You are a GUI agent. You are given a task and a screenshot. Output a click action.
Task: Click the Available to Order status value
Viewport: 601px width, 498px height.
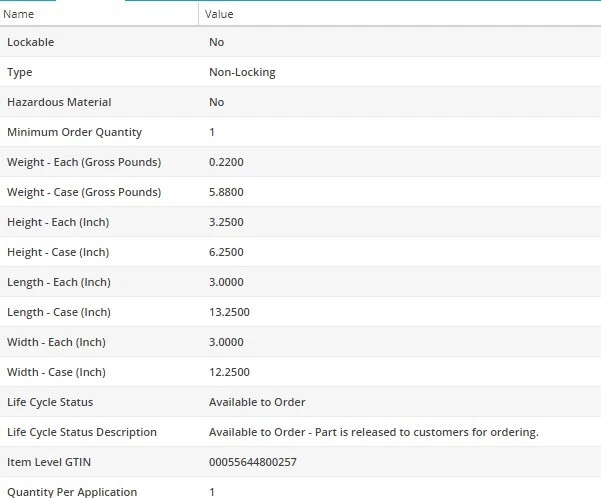257,402
